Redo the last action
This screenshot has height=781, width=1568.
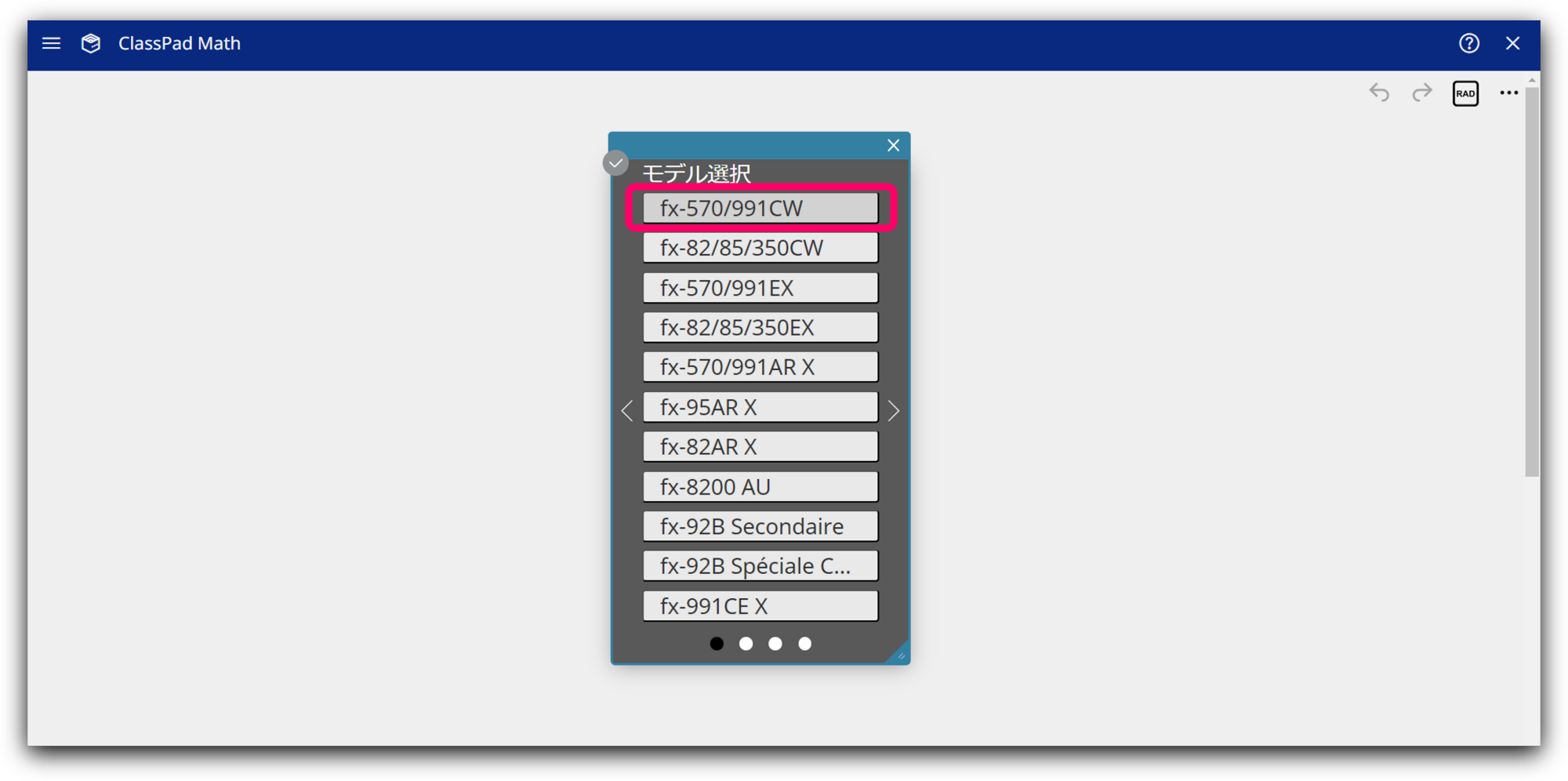click(x=1422, y=93)
